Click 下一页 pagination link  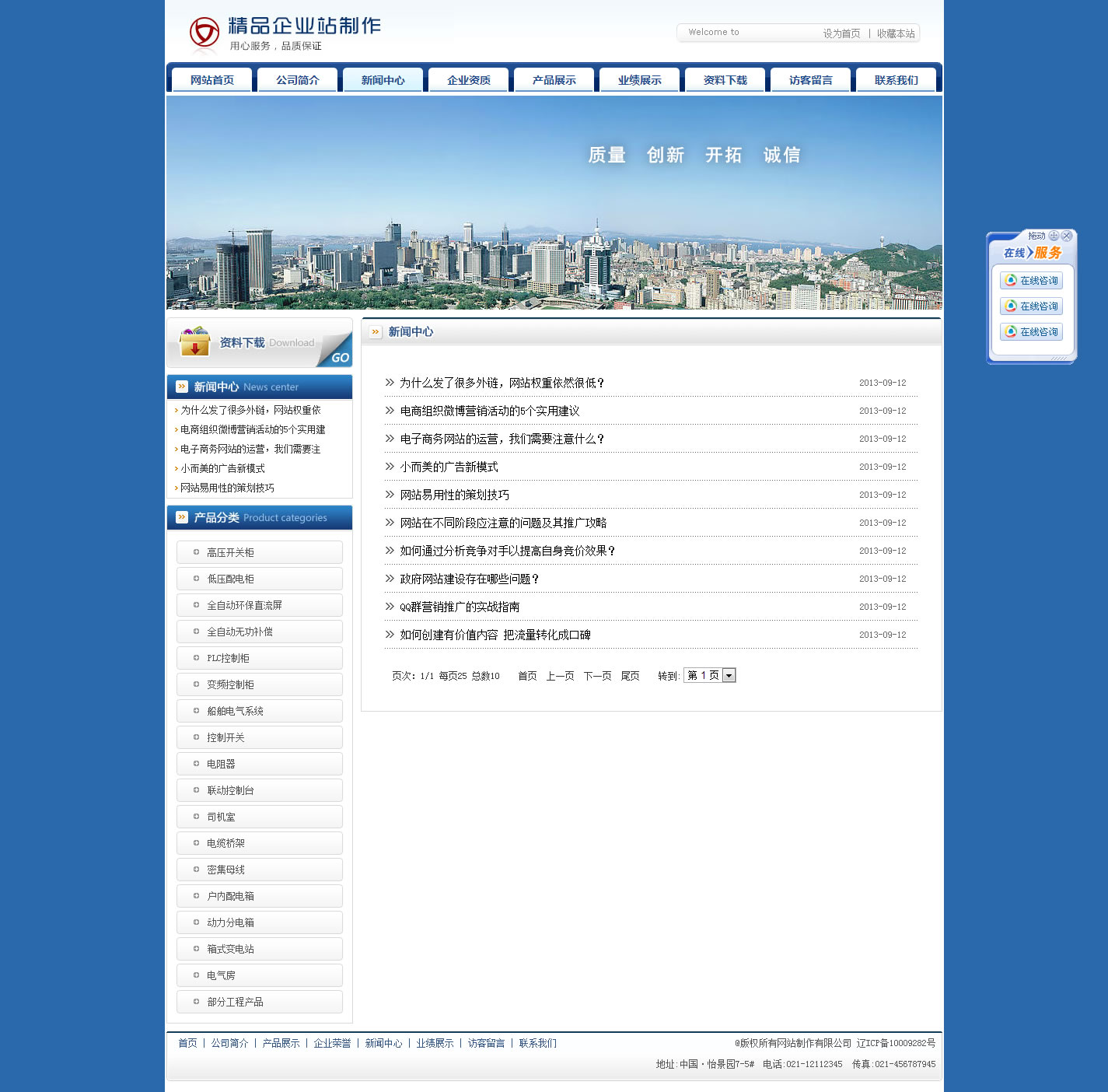pyautogui.click(x=597, y=676)
